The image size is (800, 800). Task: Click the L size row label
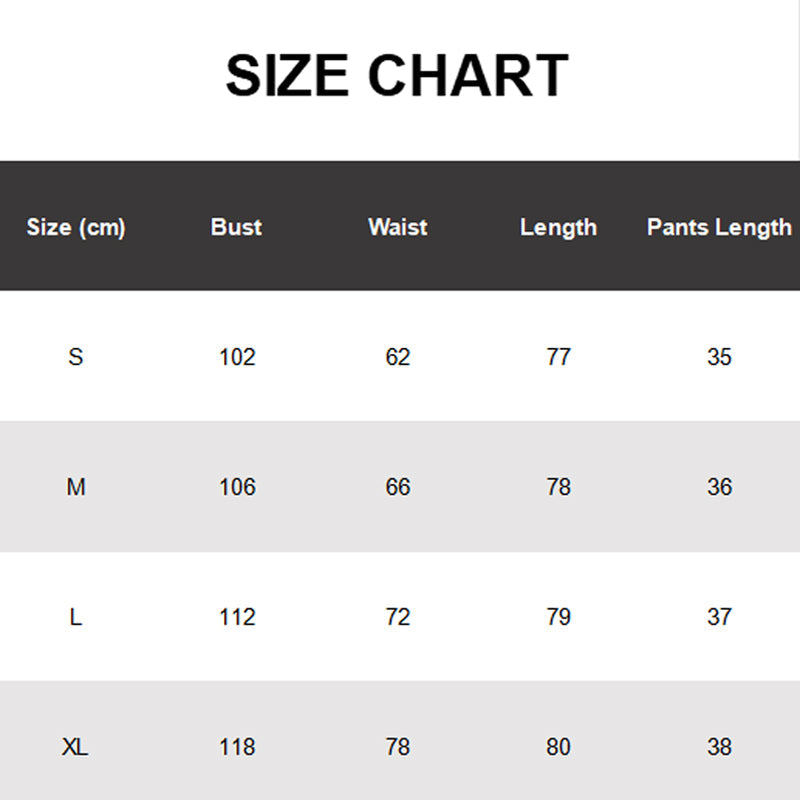[76, 617]
